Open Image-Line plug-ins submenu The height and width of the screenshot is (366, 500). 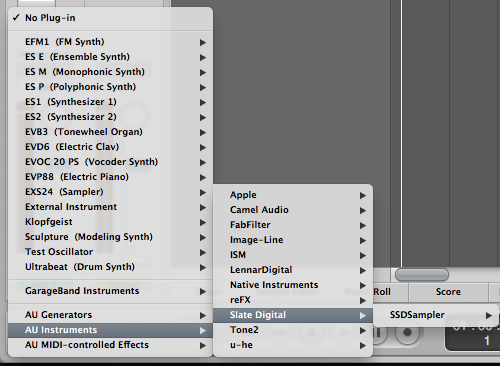pyautogui.click(x=293, y=240)
